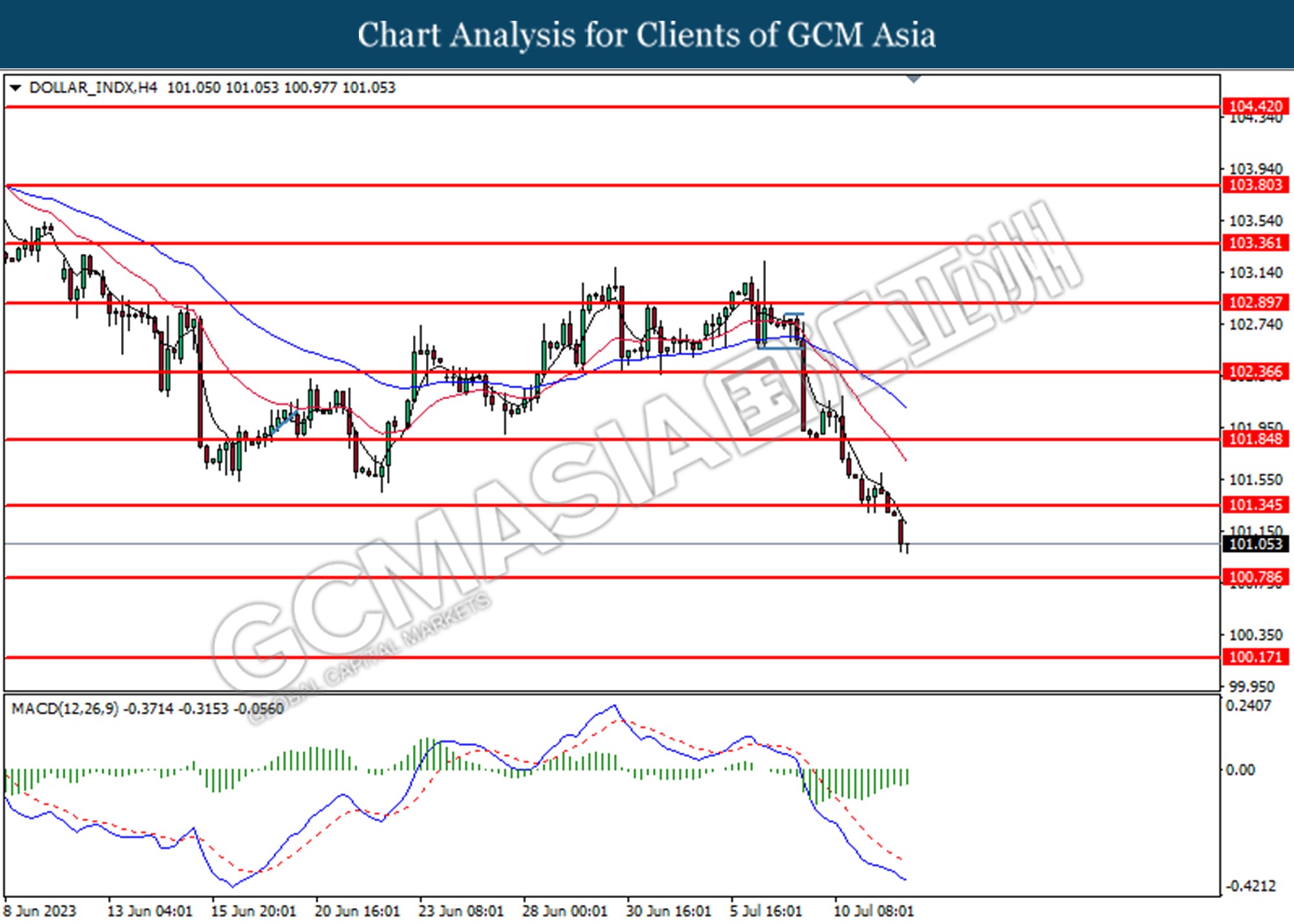The image size is (1294, 924).
Task: Click the Chart Analysis for Clients title
Action: 646,35
